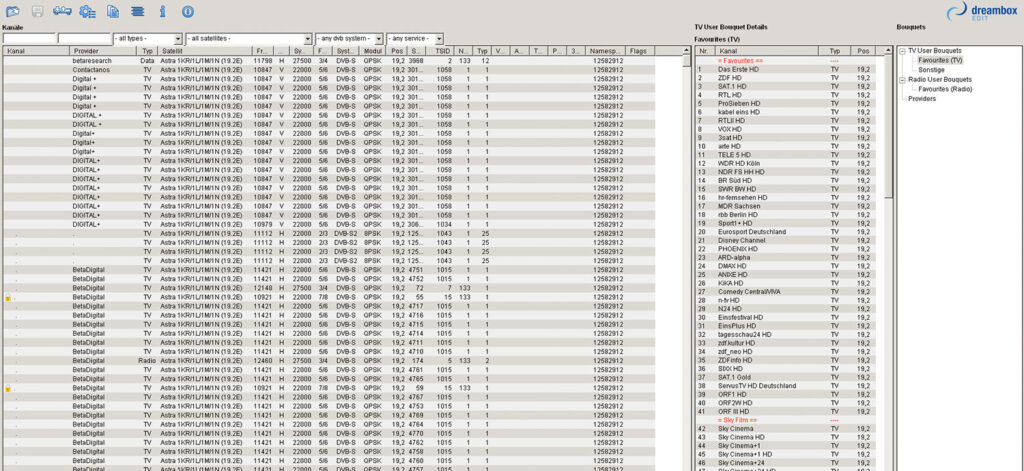Click the stacked lines list icon

137,11
